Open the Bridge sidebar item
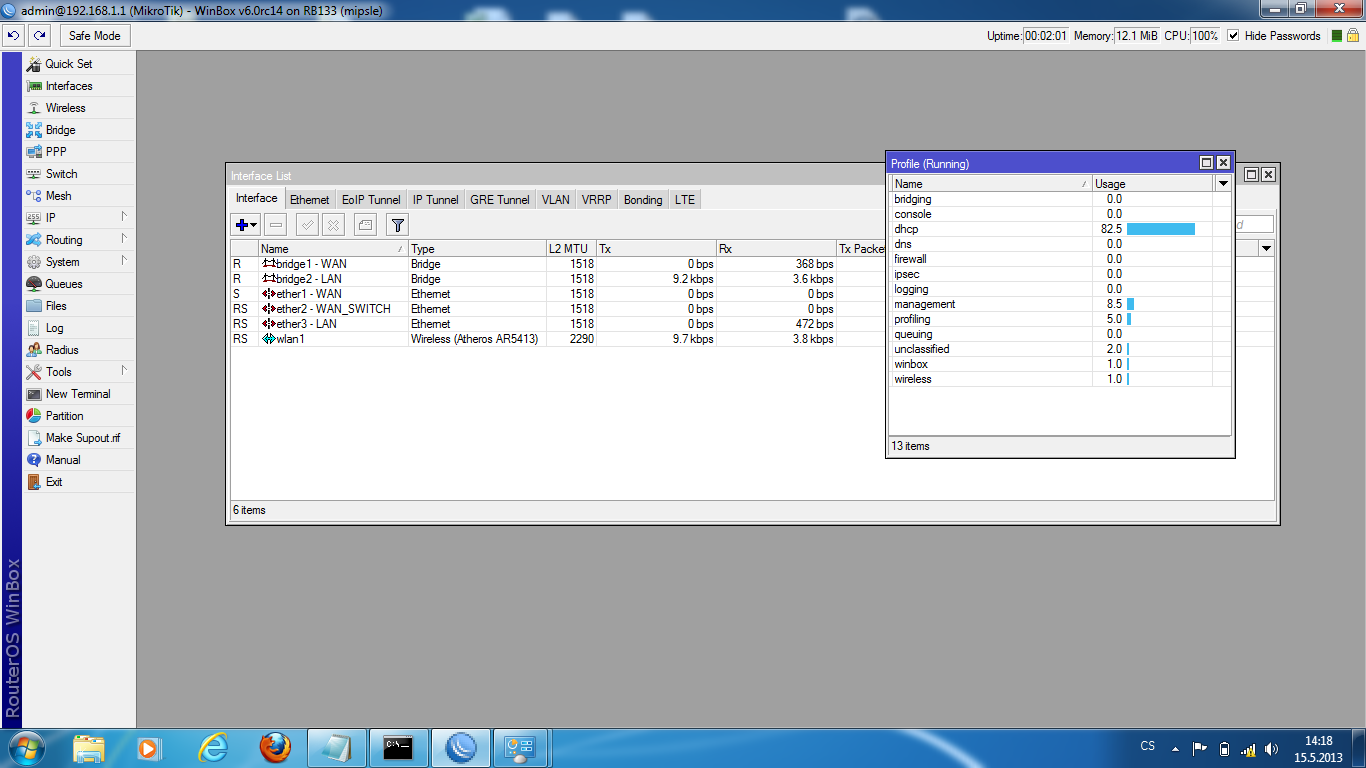This screenshot has width=1366, height=768. click(79, 130)
